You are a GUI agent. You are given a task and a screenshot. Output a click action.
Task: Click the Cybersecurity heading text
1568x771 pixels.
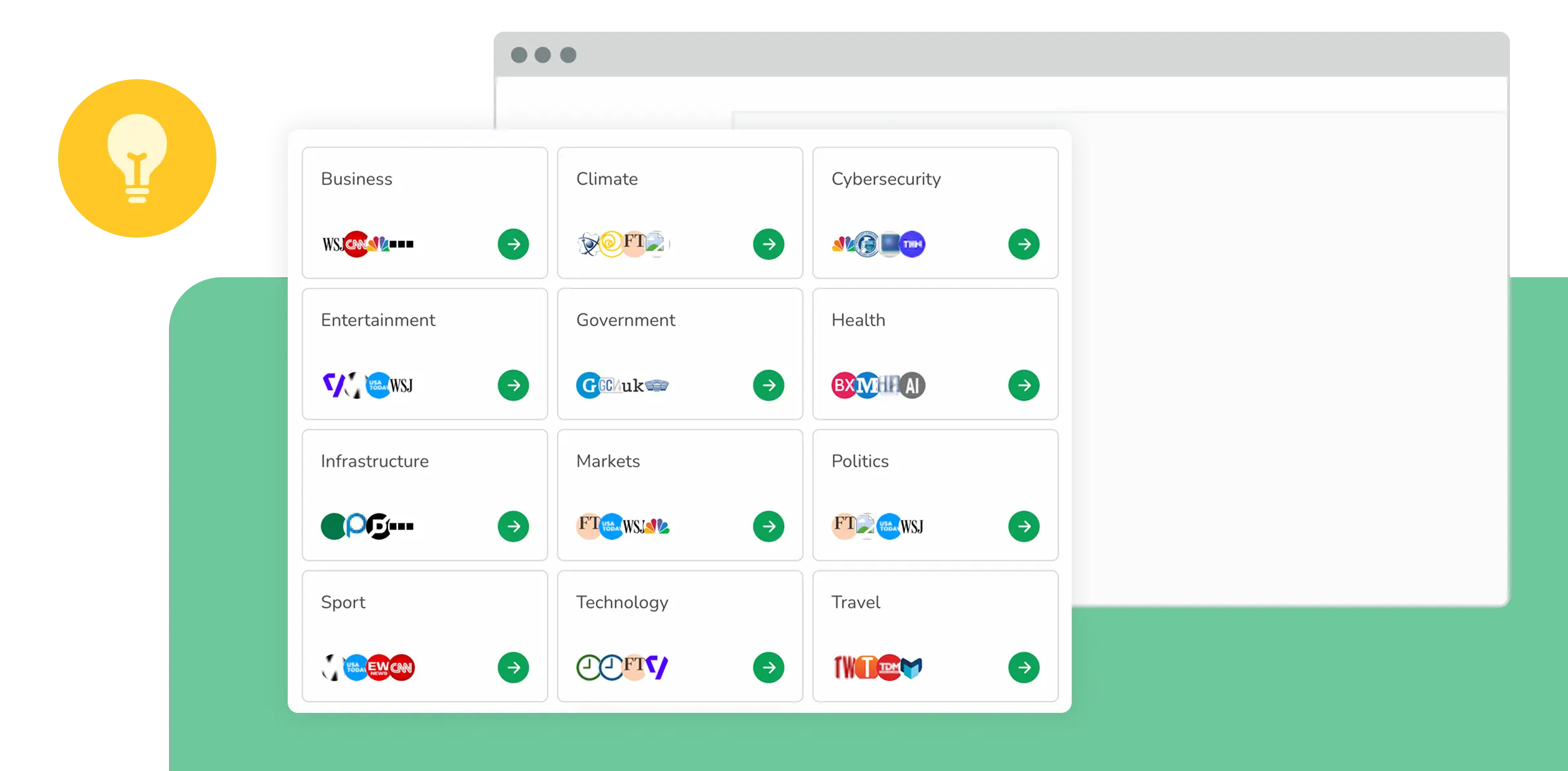tap(886, 179)
